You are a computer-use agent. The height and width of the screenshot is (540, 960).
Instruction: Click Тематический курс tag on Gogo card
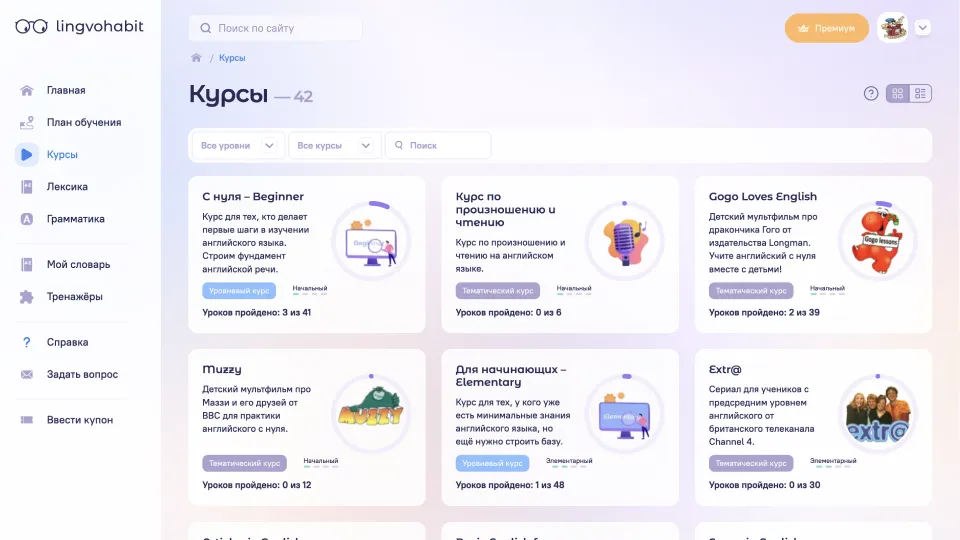tap(751, 291)
